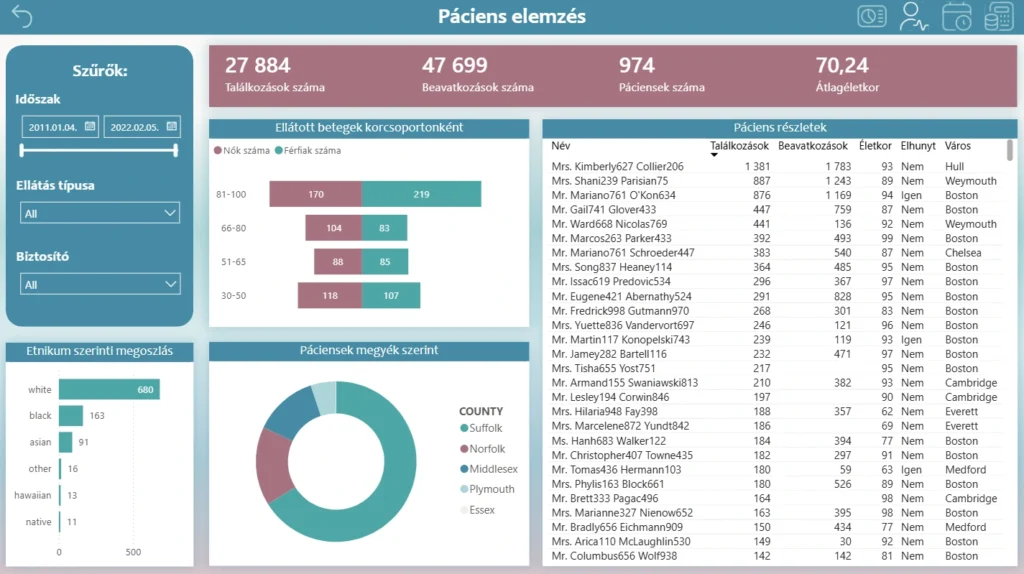
Task: Open the cost calculator icon
Action: coord(998,17)
